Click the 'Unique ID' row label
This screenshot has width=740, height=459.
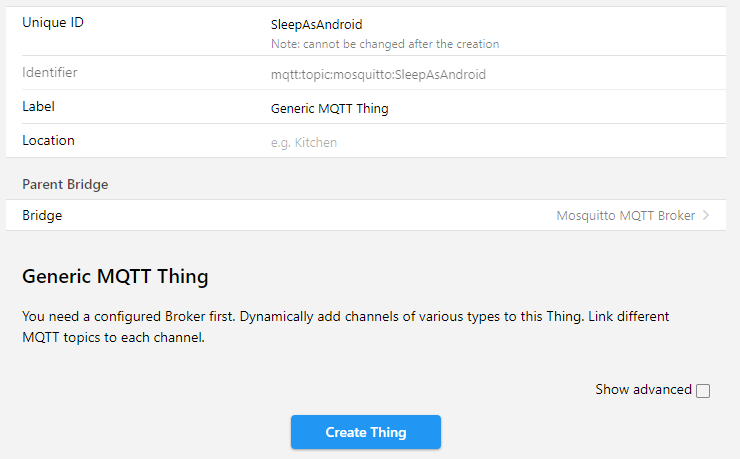pos(53,22)
